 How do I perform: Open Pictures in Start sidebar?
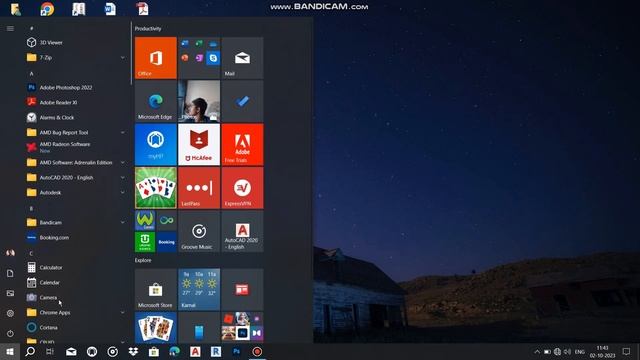[x=10, y=293]
